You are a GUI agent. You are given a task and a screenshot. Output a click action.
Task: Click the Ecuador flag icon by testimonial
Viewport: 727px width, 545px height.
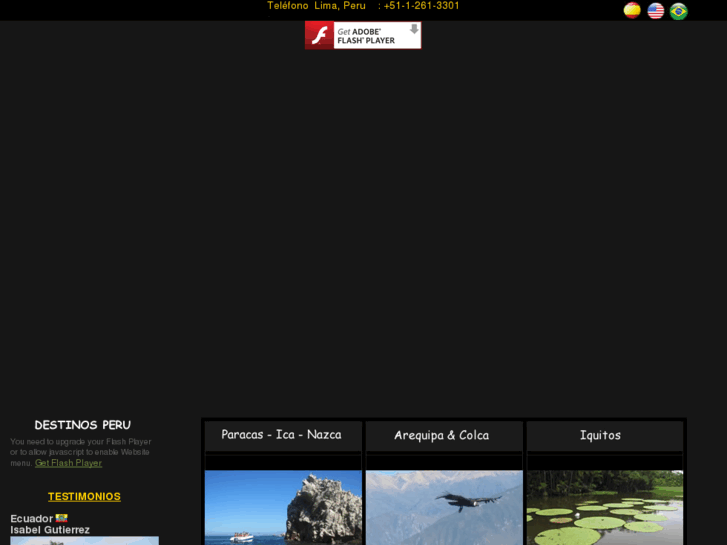pyautogui.click(x=62, y=518)
